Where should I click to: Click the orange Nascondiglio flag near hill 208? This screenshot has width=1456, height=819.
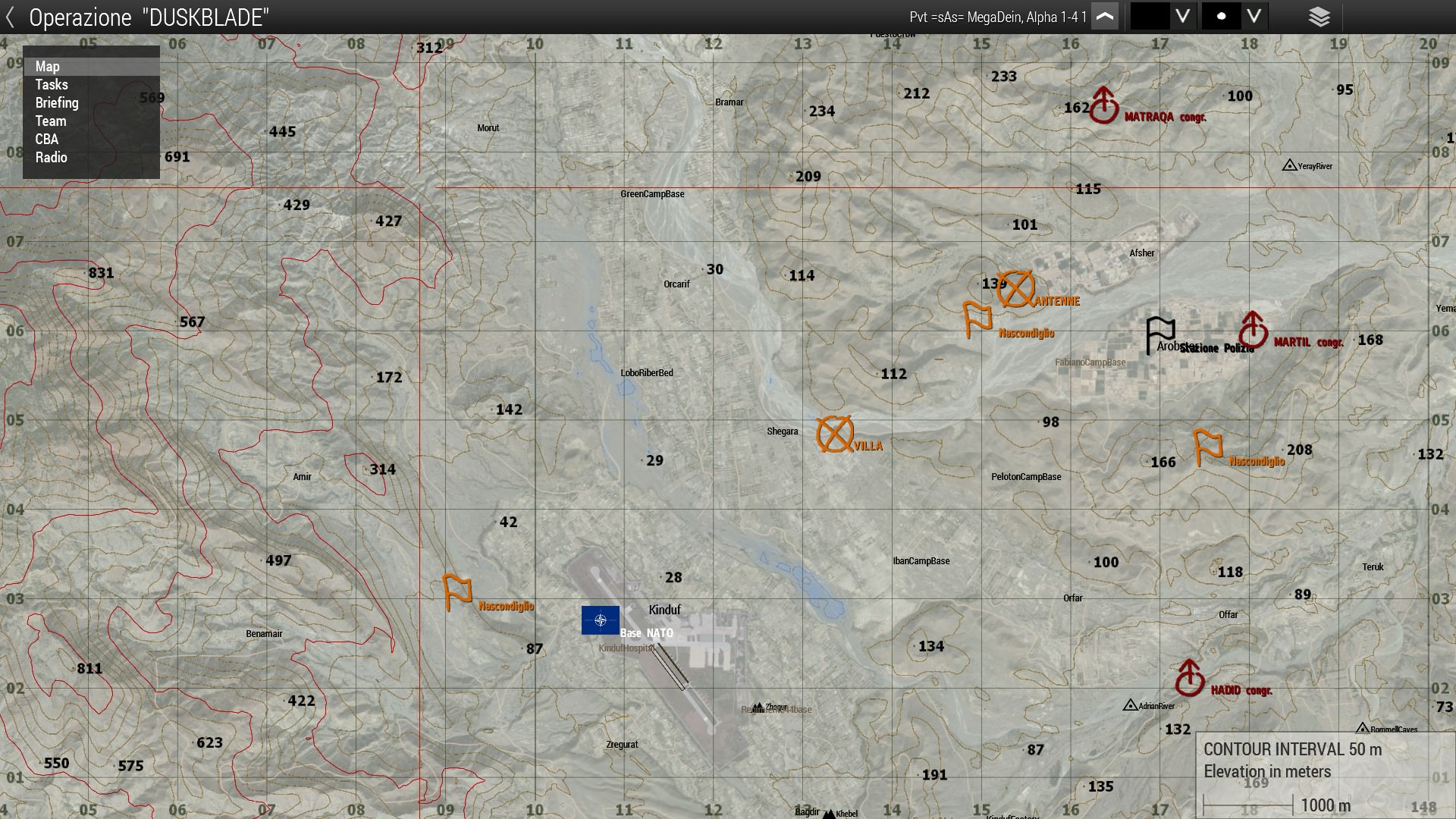coord(1208,447)
